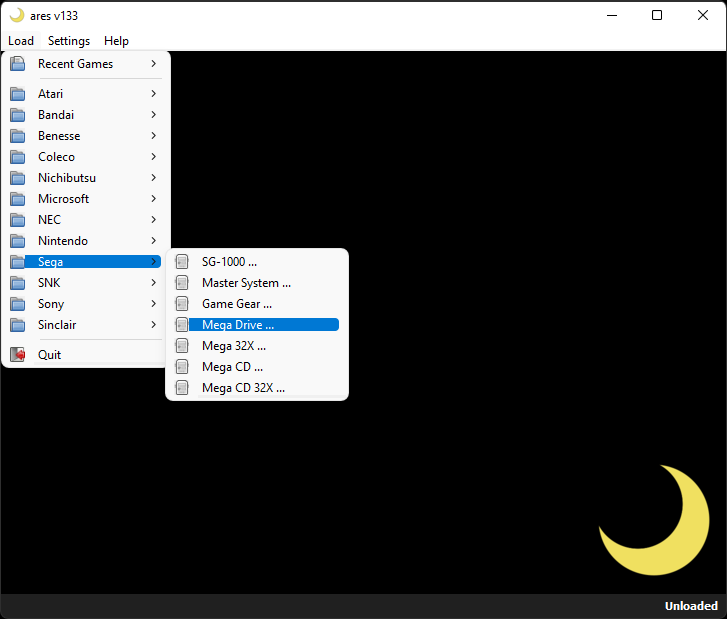This screenshot has height=619, width=727.
Task: Click the Bandai folder icon
Action: (18, 115)
